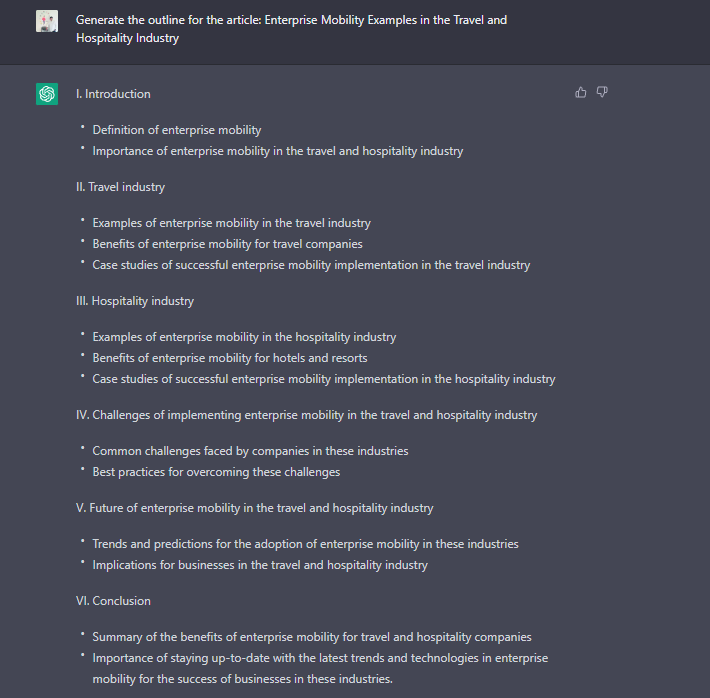This screenshot has width=710, height=698.
Task: Click the thumbs down icon
Action: pyautogui.click(x=602, y=92)
